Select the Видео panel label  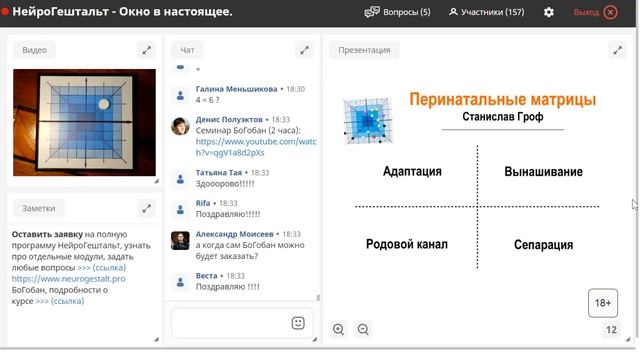(x=34, y=50)
